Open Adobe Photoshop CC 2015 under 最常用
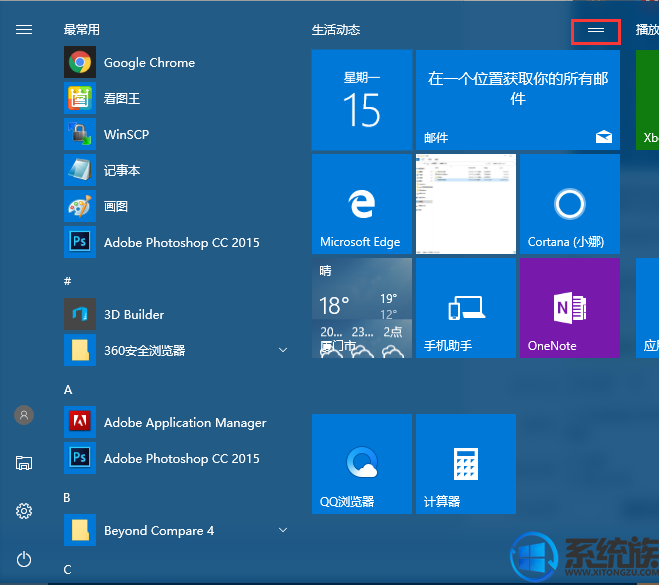The height and width of the screenshot is (585, 659). click(177, 242)
